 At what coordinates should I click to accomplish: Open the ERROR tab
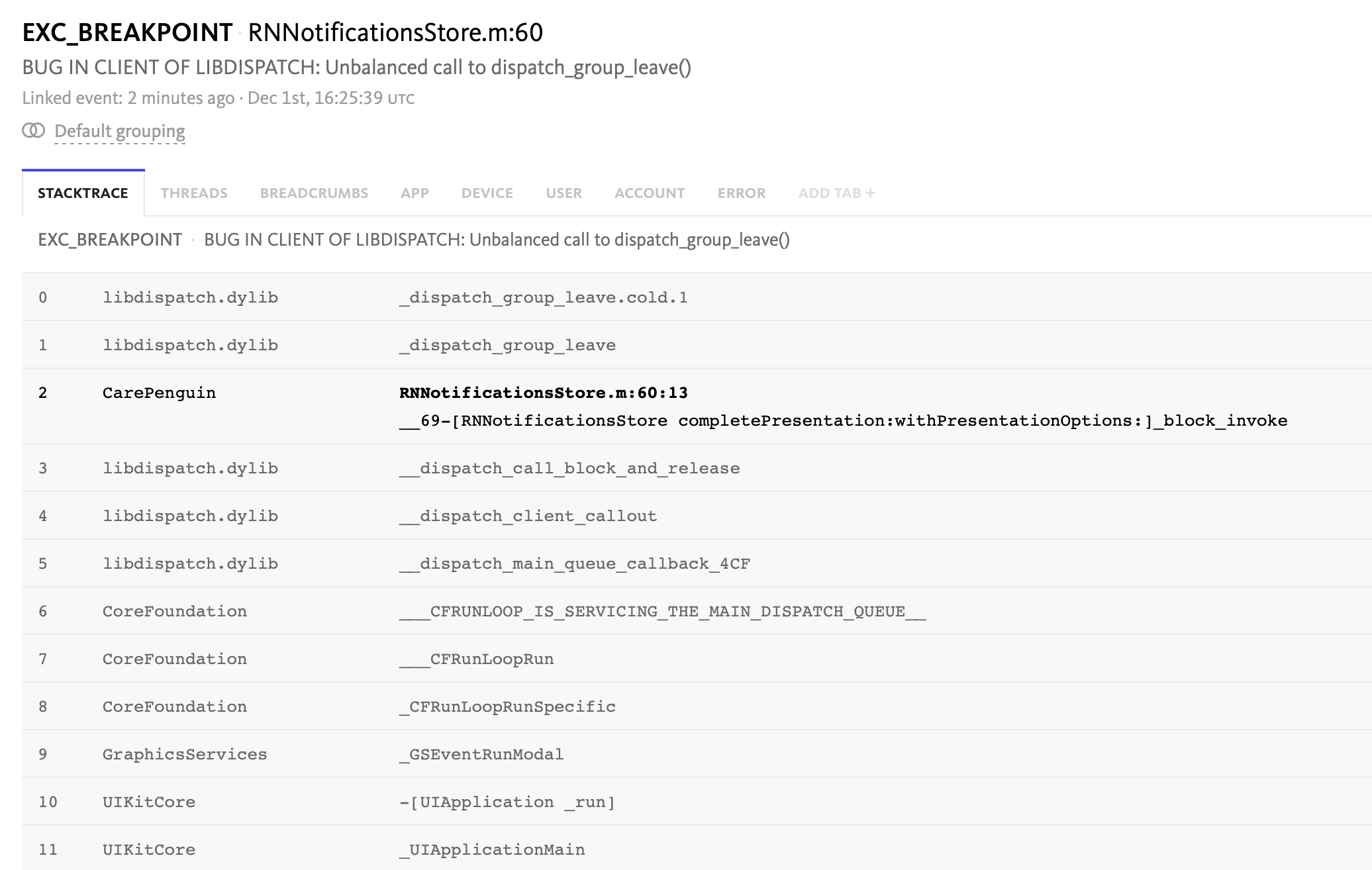[x=741, y=193]
